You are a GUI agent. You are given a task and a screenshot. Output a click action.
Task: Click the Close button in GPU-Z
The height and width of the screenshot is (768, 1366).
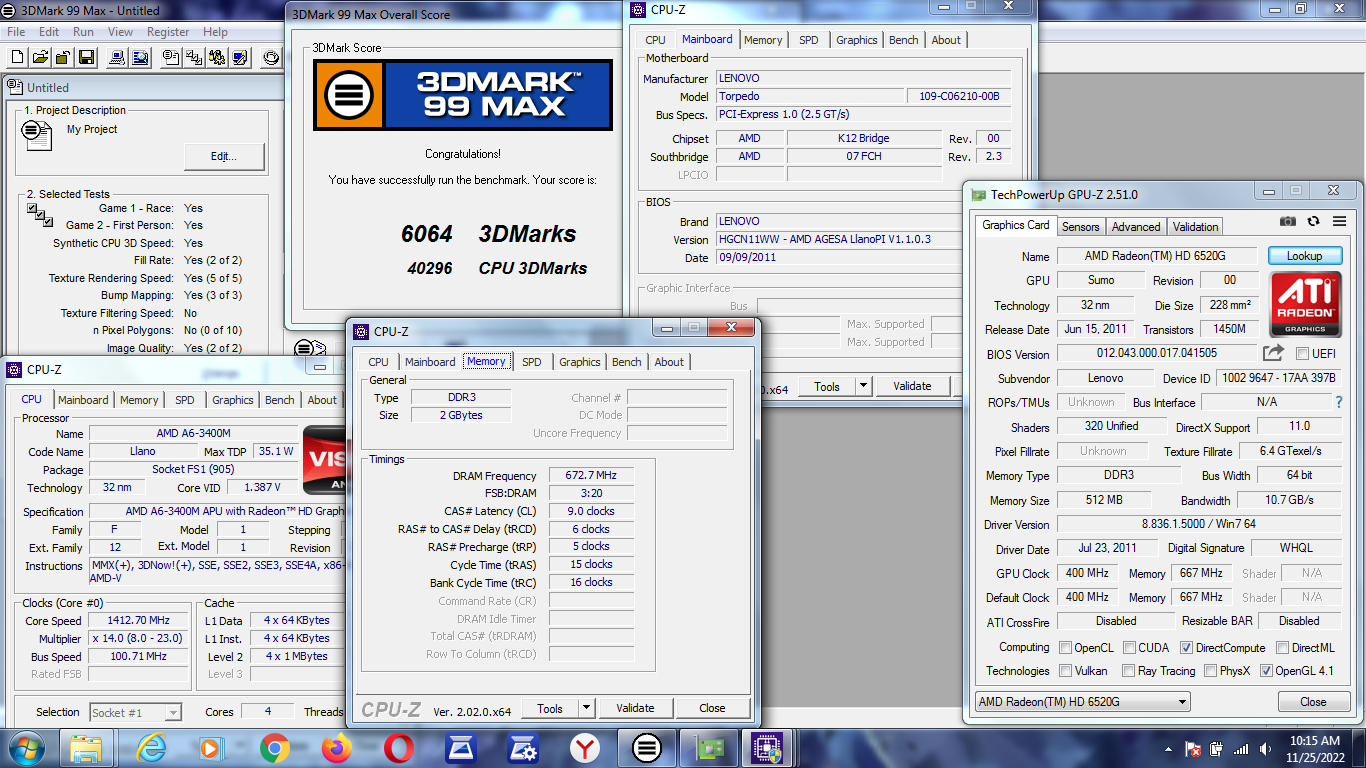click(x=1313, y=702)
